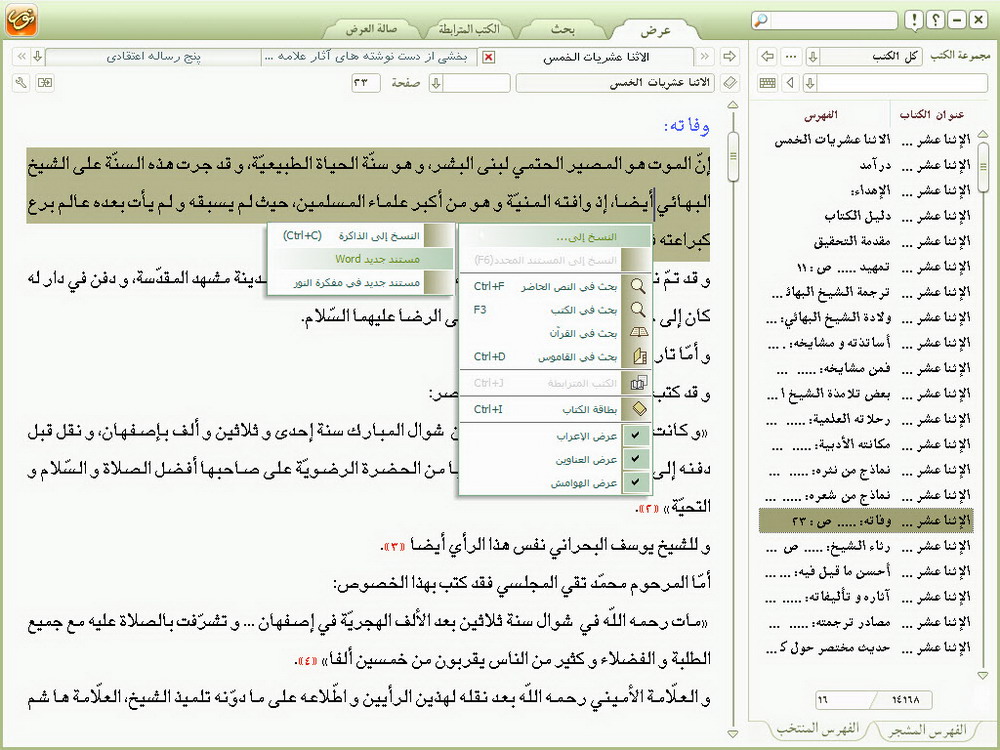Switch to the 'الفهرس المشجر' tab
Viewport: 1000px width, 750px height.
(x=927, y=730)
